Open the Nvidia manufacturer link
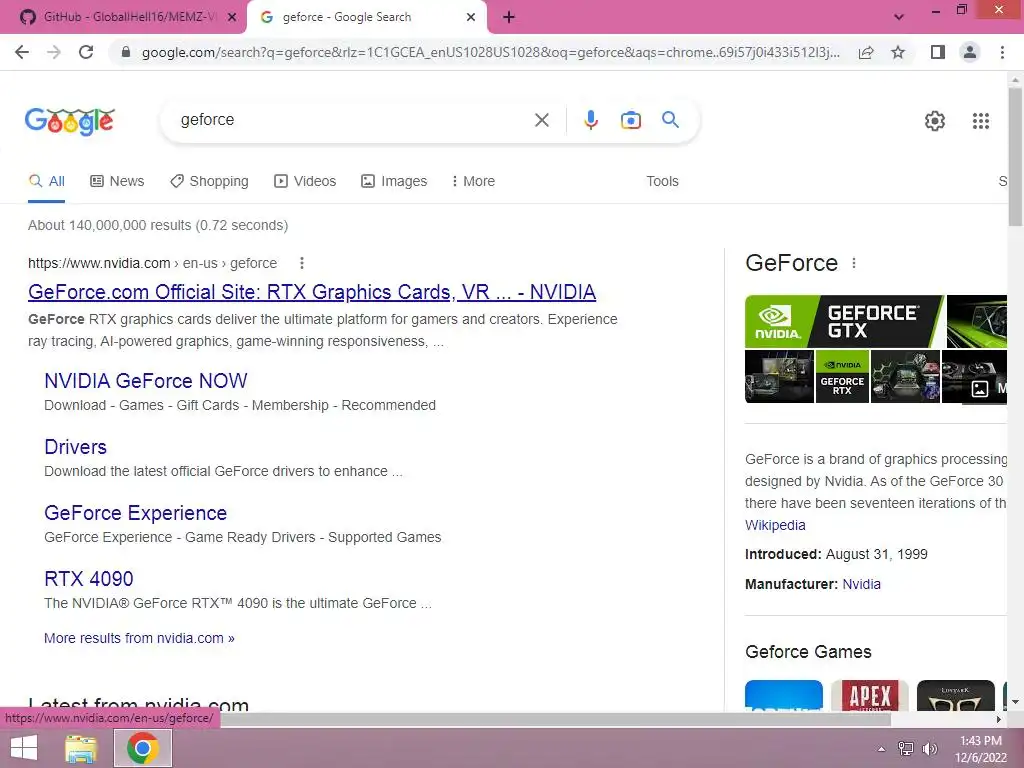Screen dimensions: 1024x768 pyautogui.click(x=861, y=584)
